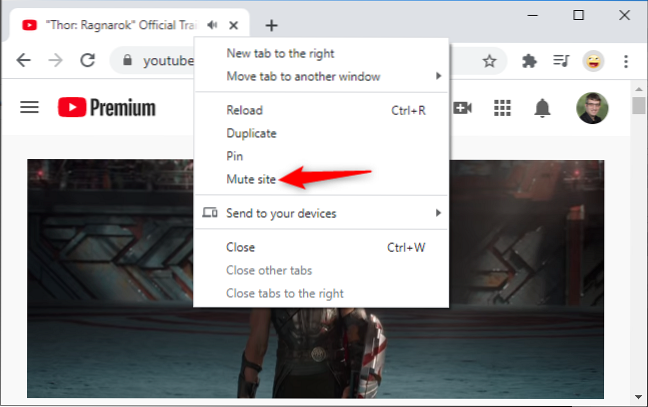Image resolution: width=648 pixels, height=407 pixels.
Task: Choose Pin in the tab menu
Action: coord(236,156)
